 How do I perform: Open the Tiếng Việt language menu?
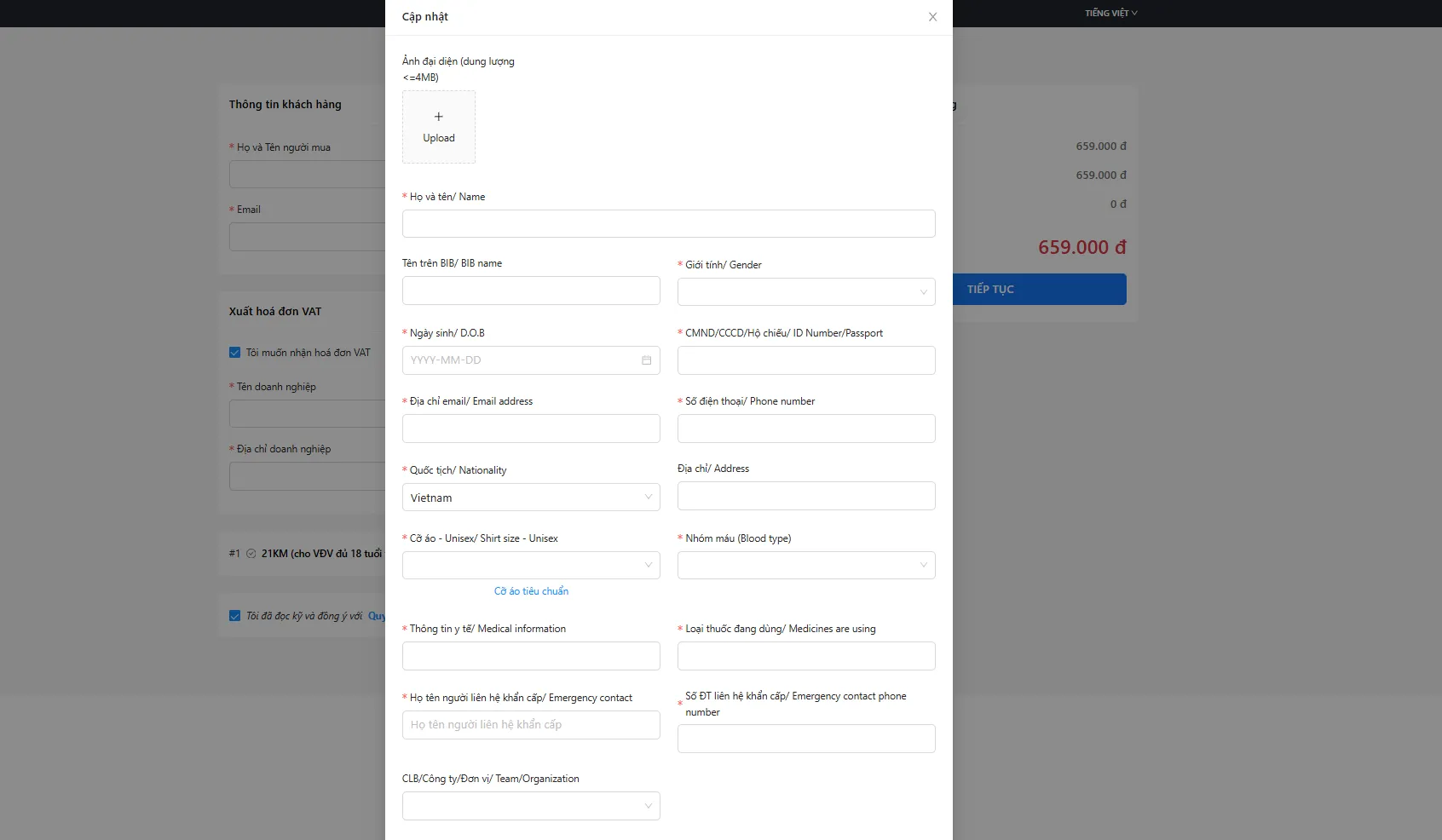[1110, 14]
